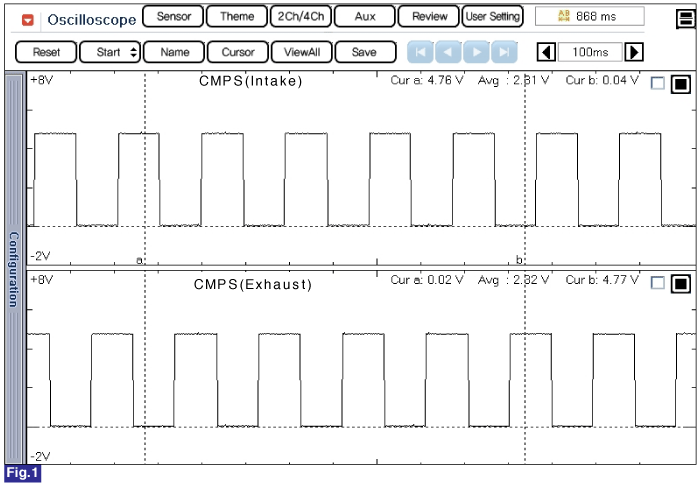Toggle the empty checkbox on CMPS(Exhaust) channel

click(658, 283)
